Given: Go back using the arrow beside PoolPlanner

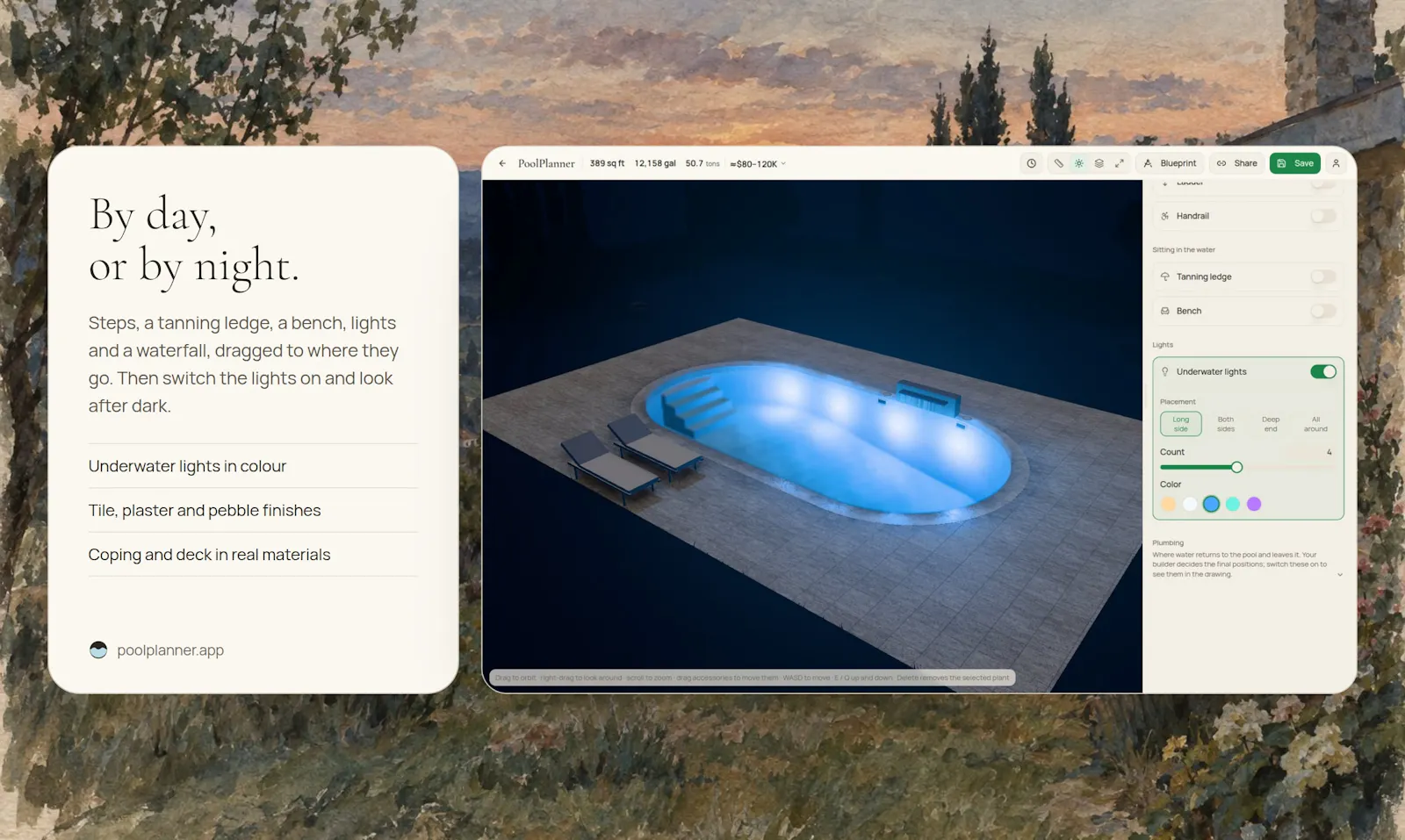Looking at the screenshot, I should 502,163.
